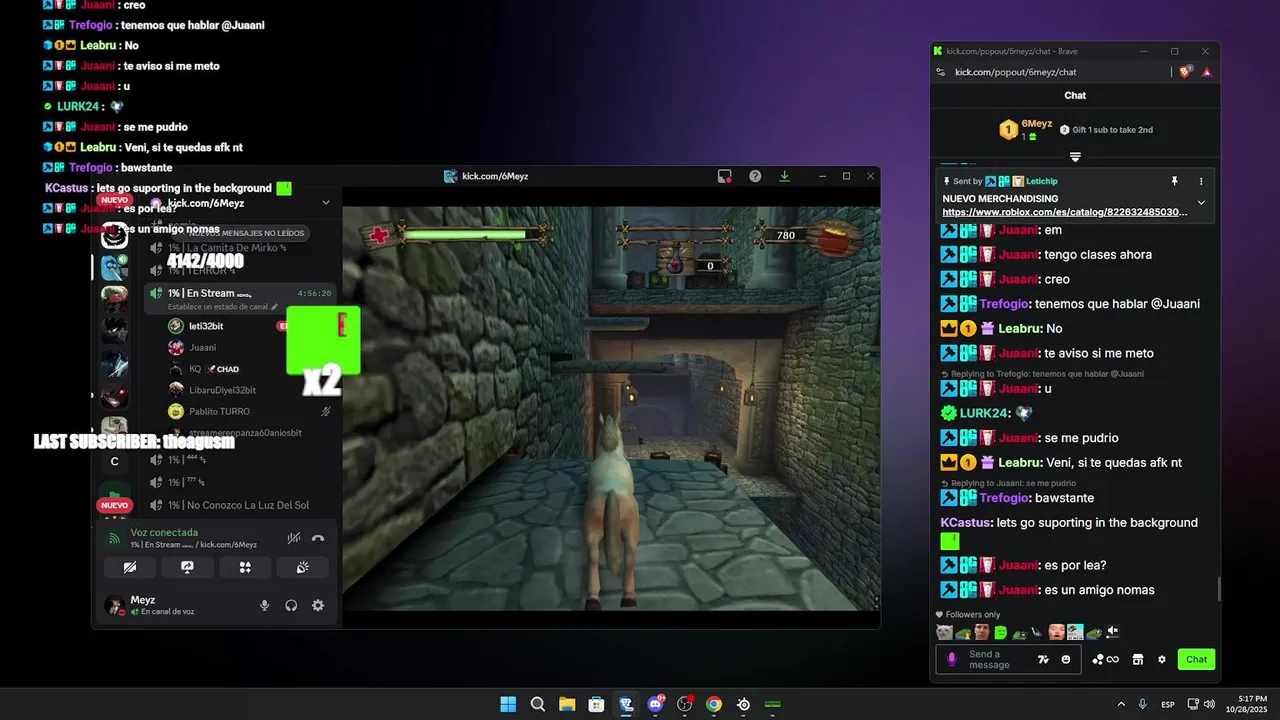
Task: Unpin message using pin icon
Action: point(1175,181)
